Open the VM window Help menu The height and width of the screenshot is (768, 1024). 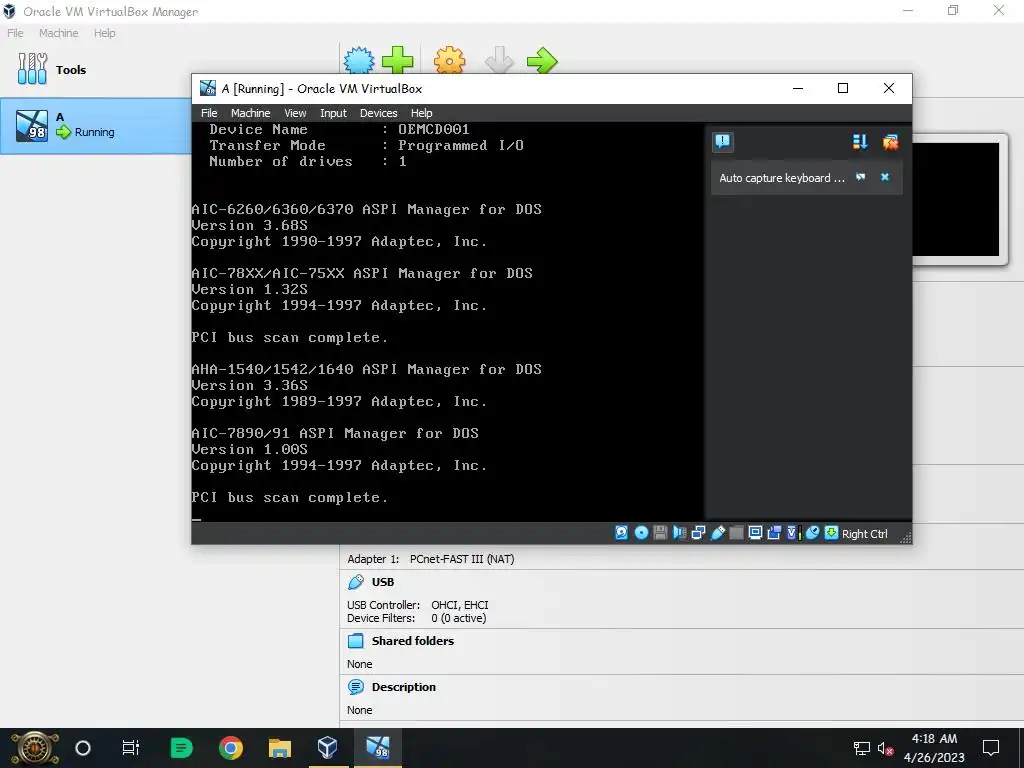coord(421,113)
